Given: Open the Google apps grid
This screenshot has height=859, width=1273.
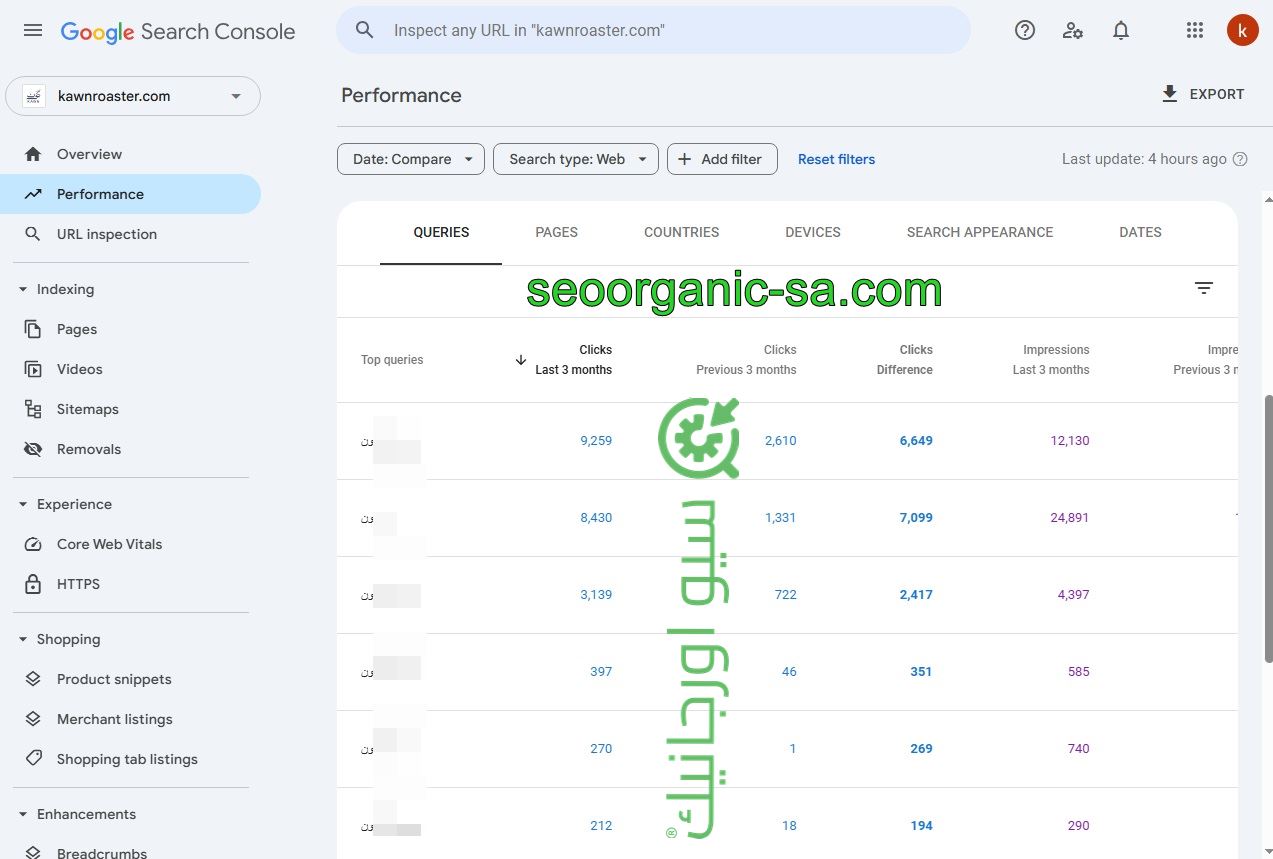Looking at the screenshot, I should pos(1194,30).
